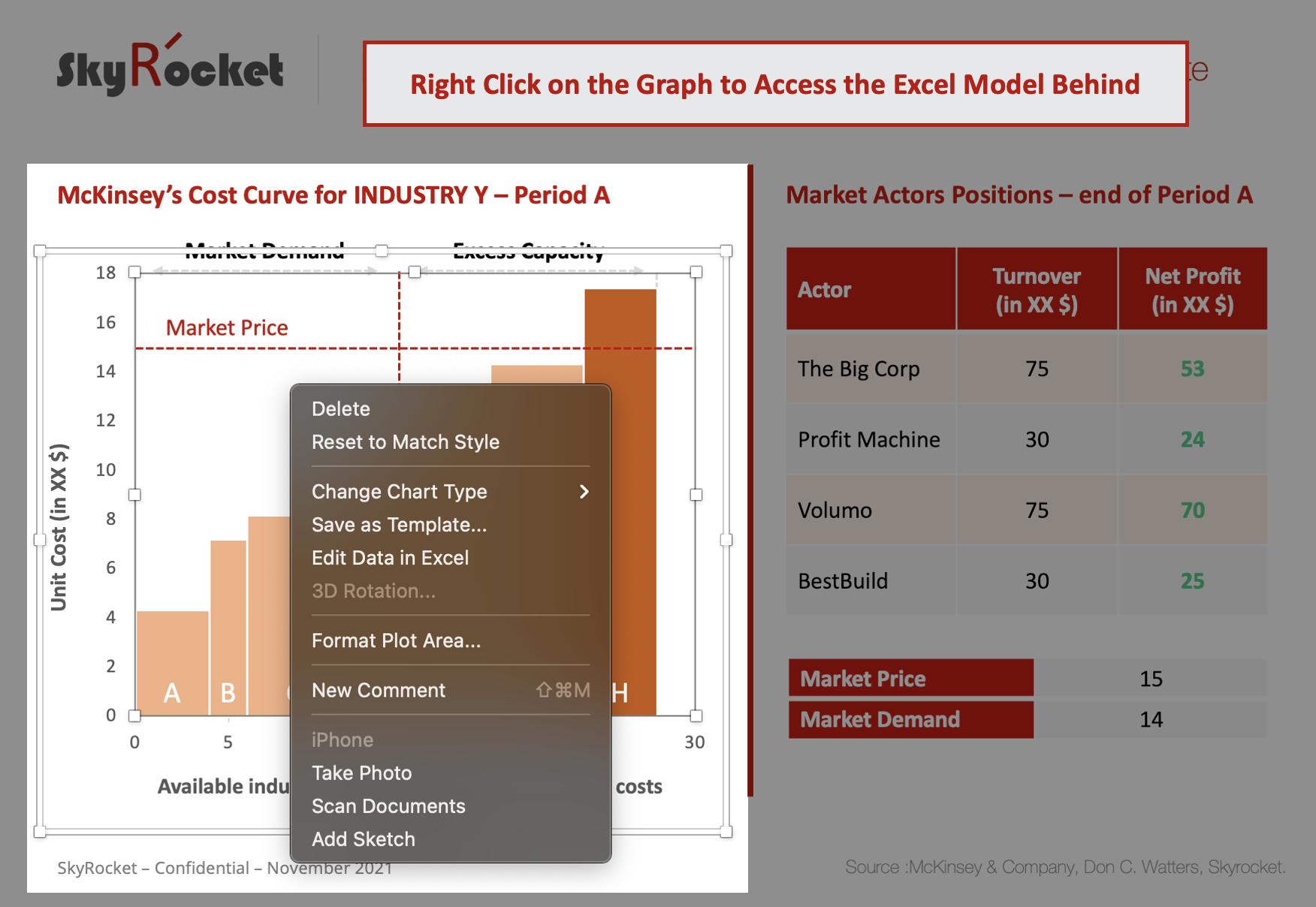The height and width of the screenshot is (907, 1316).
Task: Click the Right Click on the Graph banner
Action: click(x=775, y=84)
